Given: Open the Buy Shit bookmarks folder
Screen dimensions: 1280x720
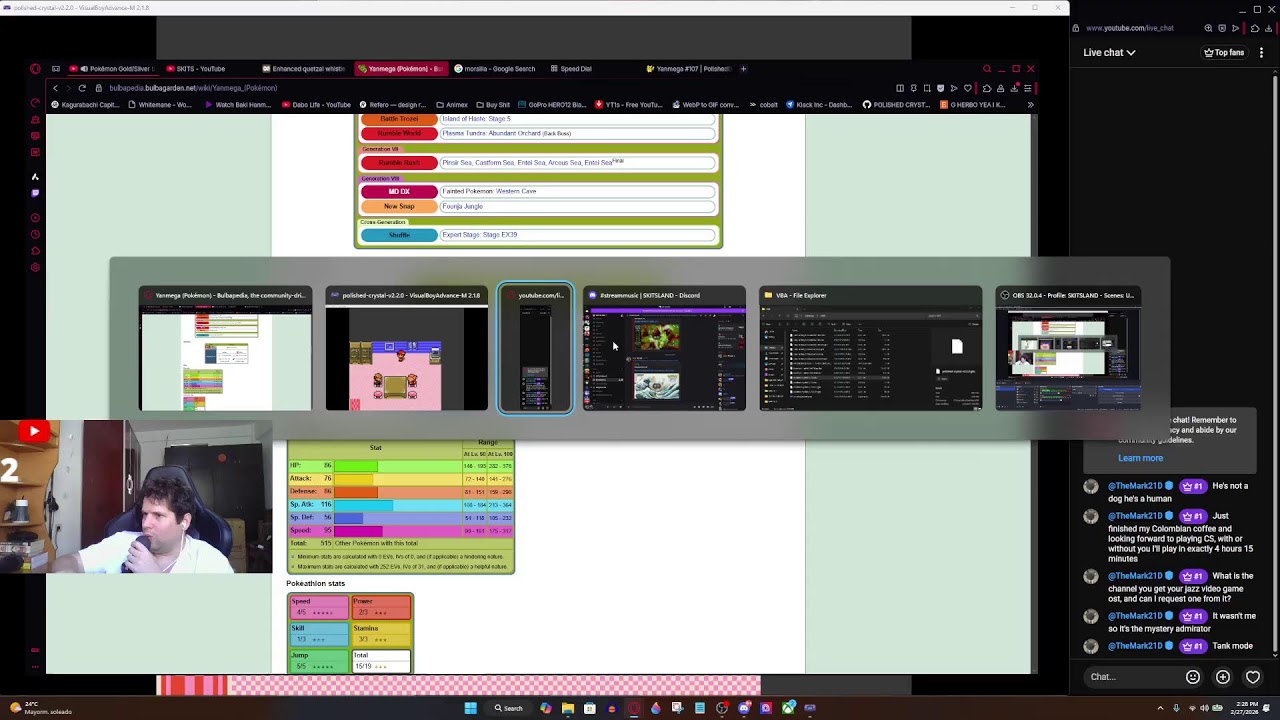Looking at the screenshot, I should 492,104.
